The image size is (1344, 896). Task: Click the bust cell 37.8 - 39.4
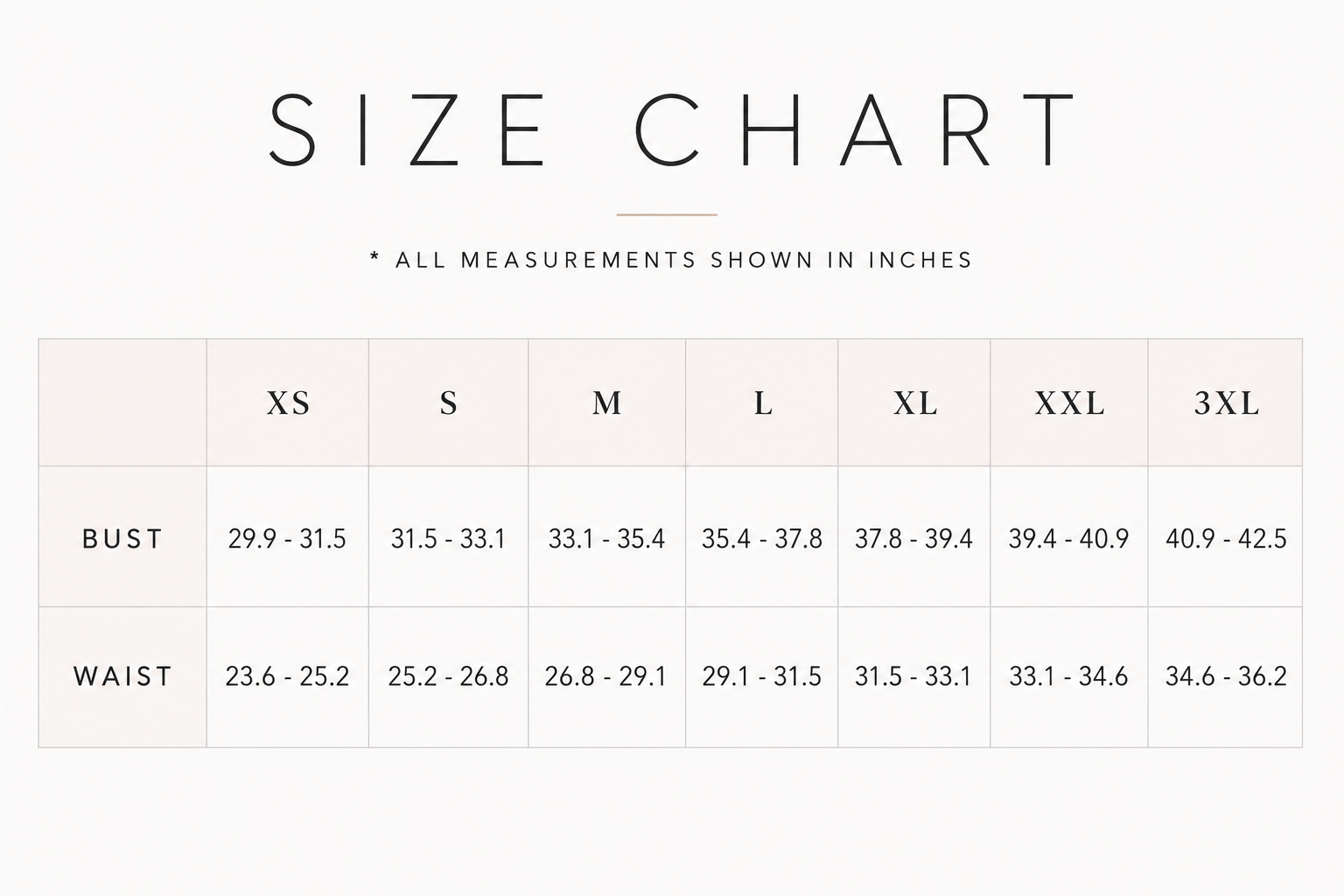click(x=914, y=538)
